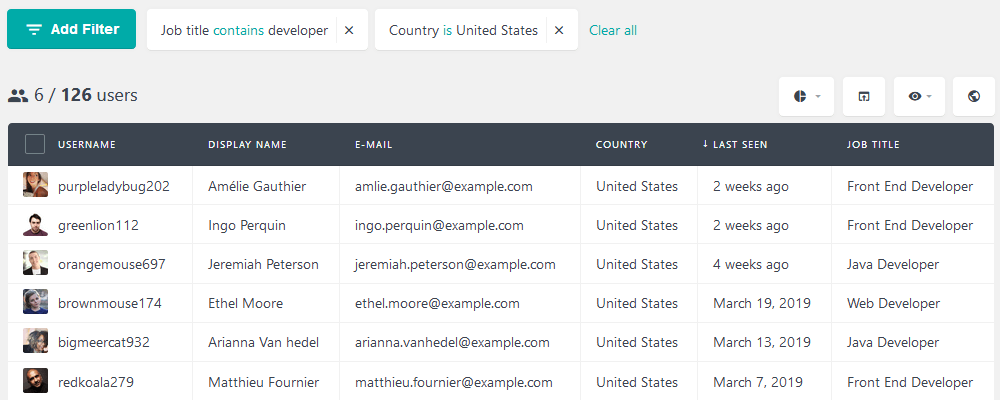Open the pie chart segments dropdown
The height and width of the screenshot is (400, 1000).
click(806, 96)
